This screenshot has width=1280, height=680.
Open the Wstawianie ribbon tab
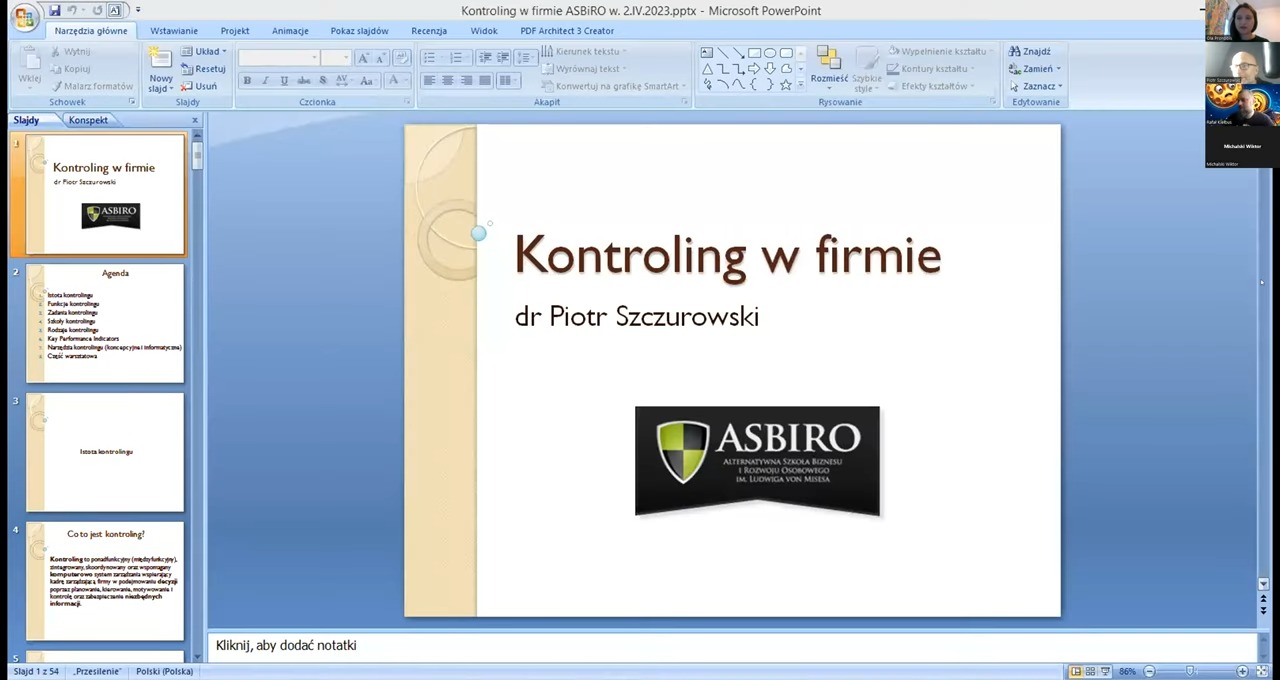coord(174,31)
